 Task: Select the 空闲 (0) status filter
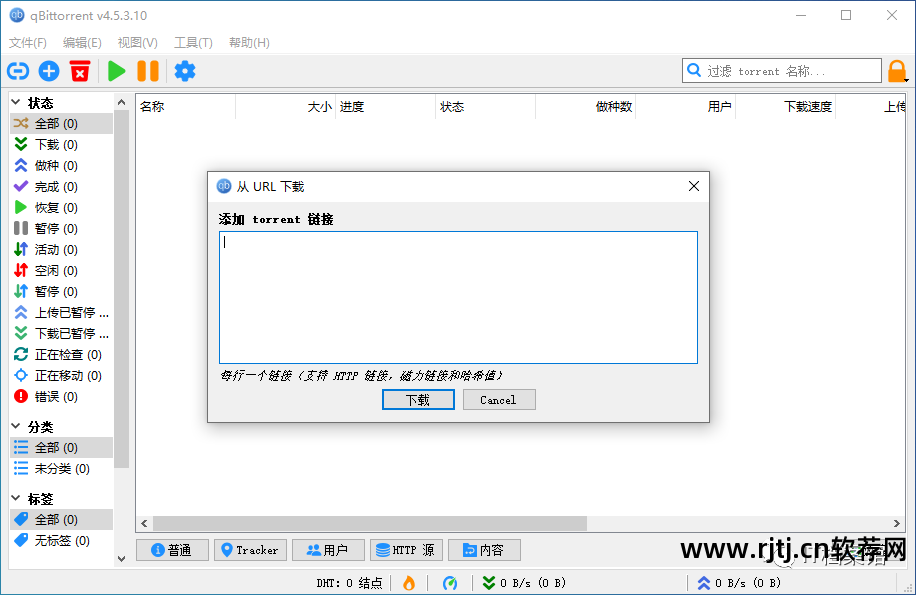[x=61, y=271]
